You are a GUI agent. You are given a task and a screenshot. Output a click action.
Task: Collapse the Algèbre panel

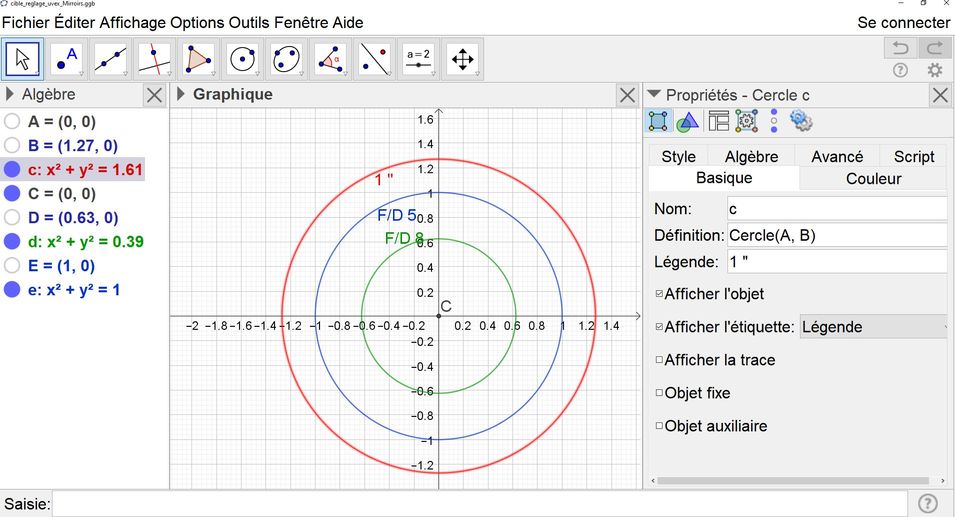point(11,95)
